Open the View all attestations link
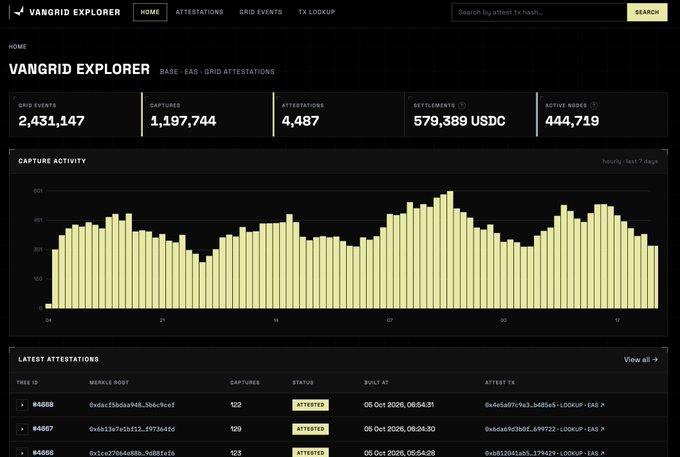 pyautogui.click(x=641, y=359)
